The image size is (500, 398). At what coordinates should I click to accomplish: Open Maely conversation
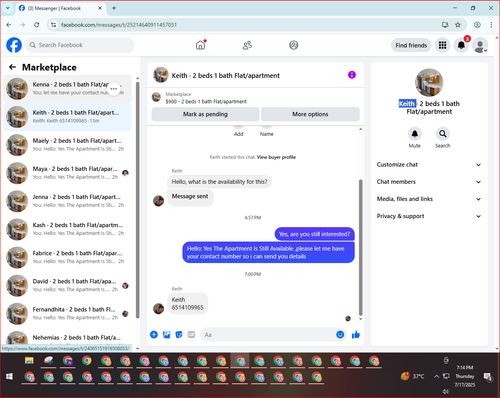(67, 145)
